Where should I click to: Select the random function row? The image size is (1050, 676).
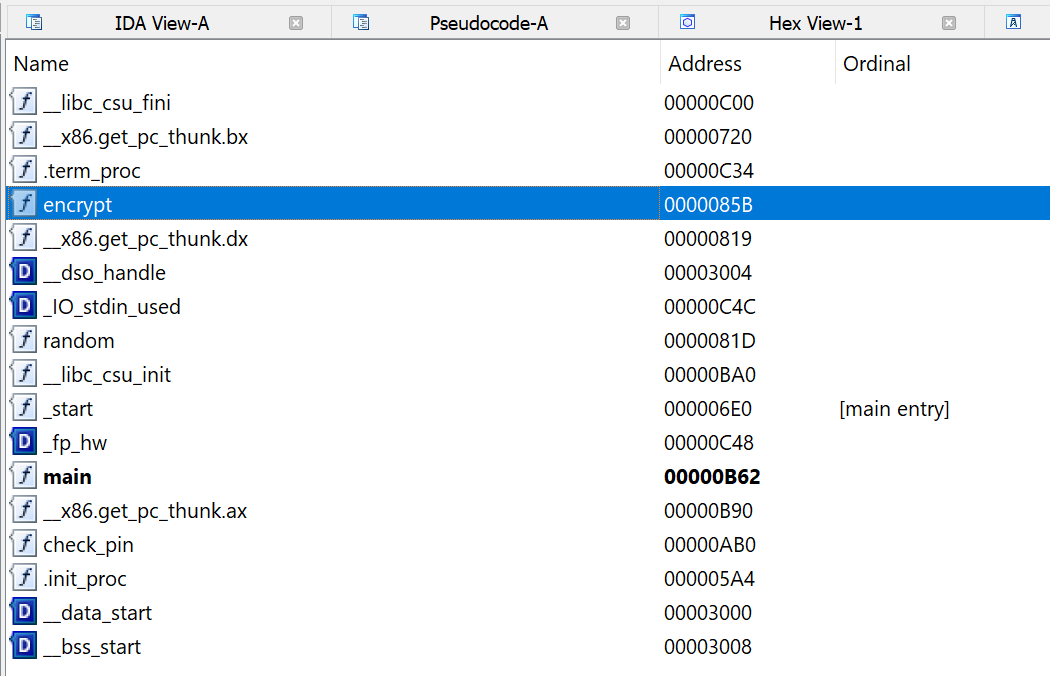[79, 341]
